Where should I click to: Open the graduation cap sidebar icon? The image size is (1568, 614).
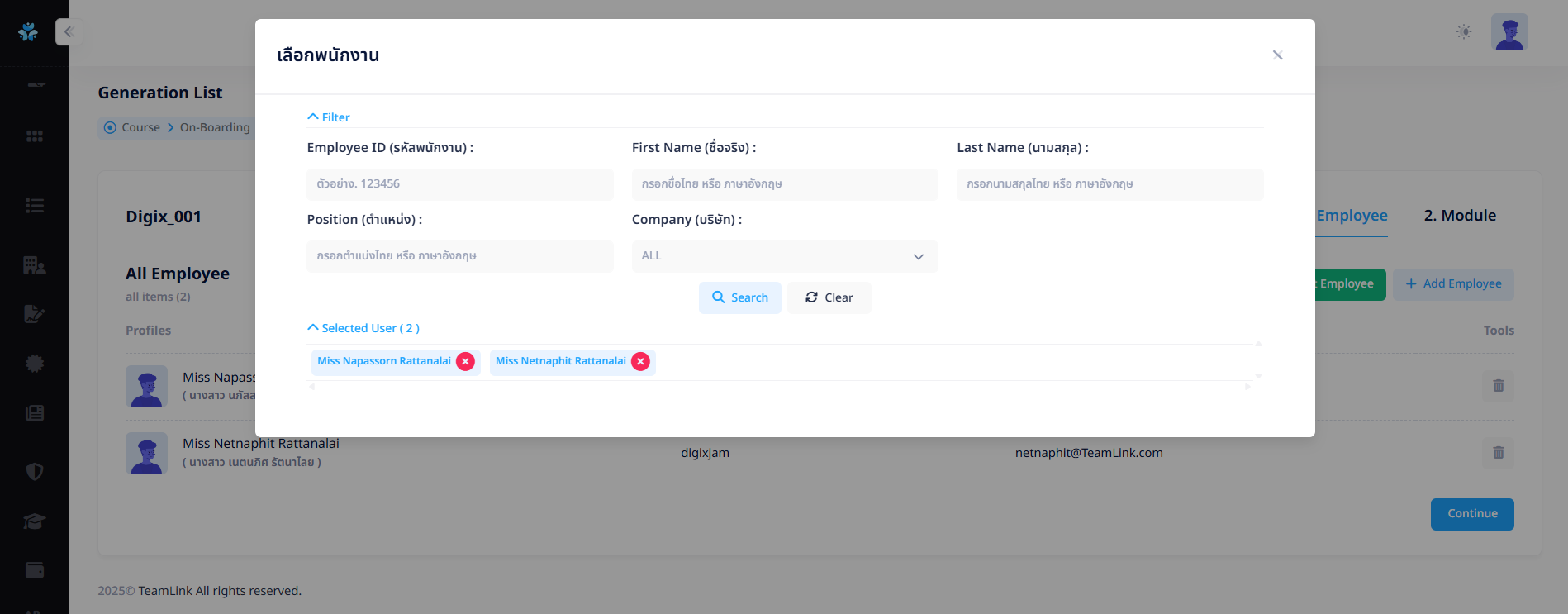(35, 521)
